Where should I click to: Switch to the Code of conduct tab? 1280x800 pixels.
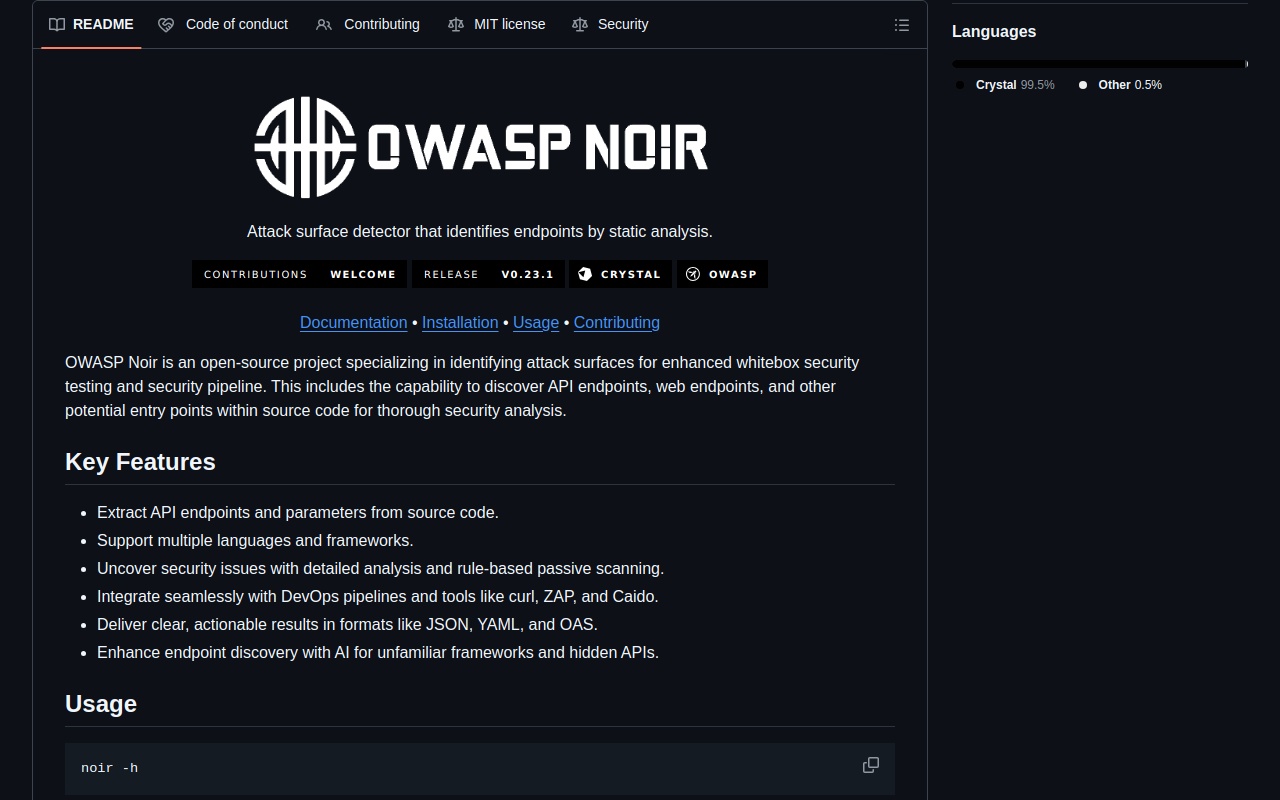[236, 24]
